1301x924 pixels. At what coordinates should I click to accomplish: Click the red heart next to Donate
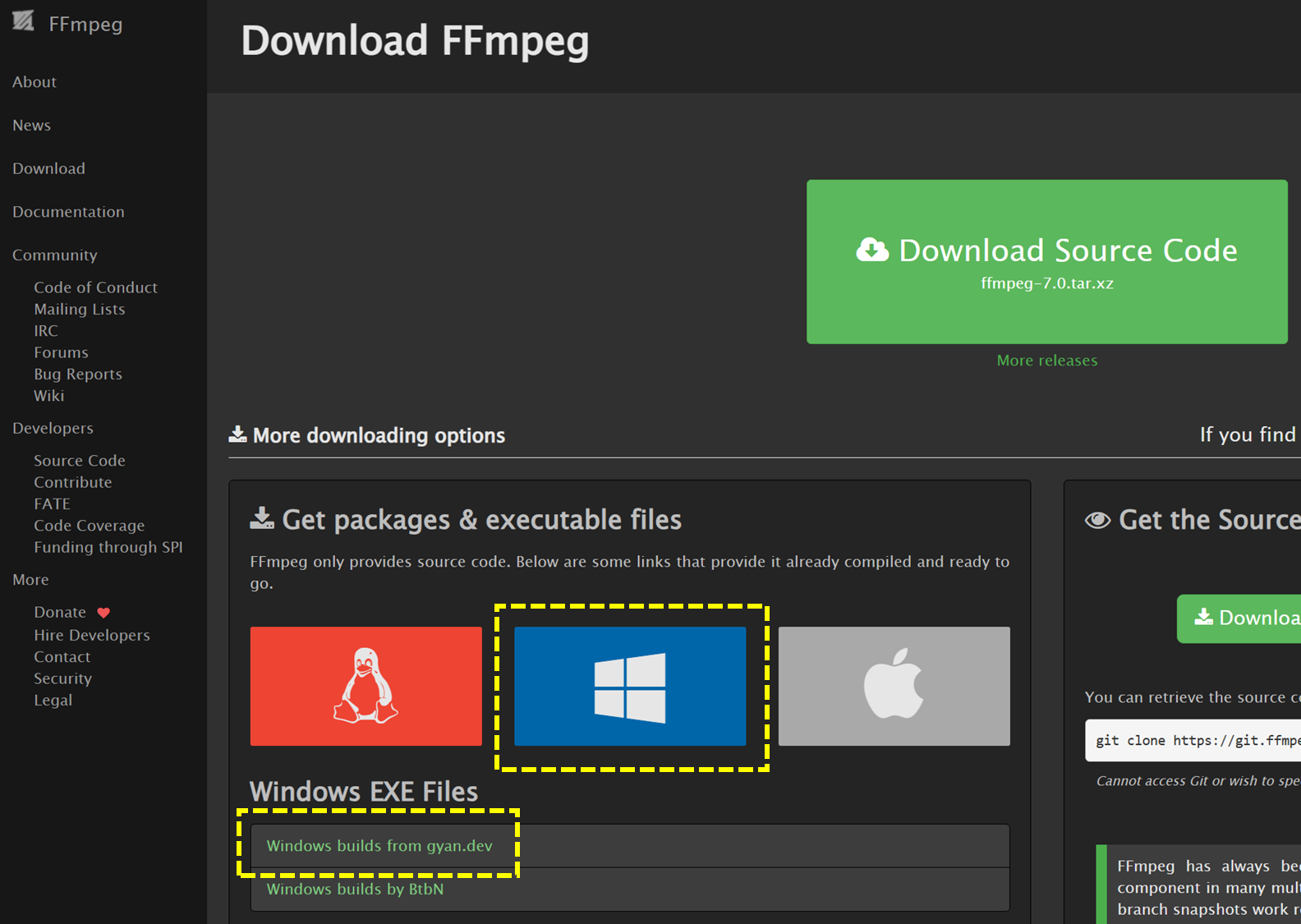[103, 613]
